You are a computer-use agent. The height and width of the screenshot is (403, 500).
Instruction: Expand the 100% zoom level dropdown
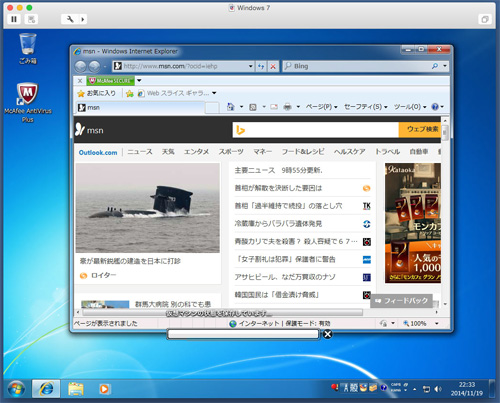(437, 323)
